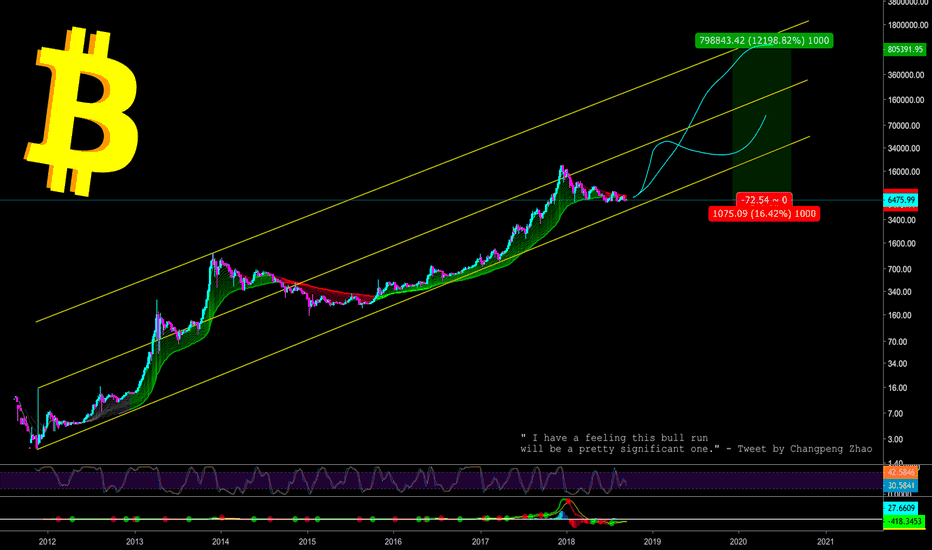Click the "160.00" price axis label
Screen dimensions: 932x550
pos(900,315)
